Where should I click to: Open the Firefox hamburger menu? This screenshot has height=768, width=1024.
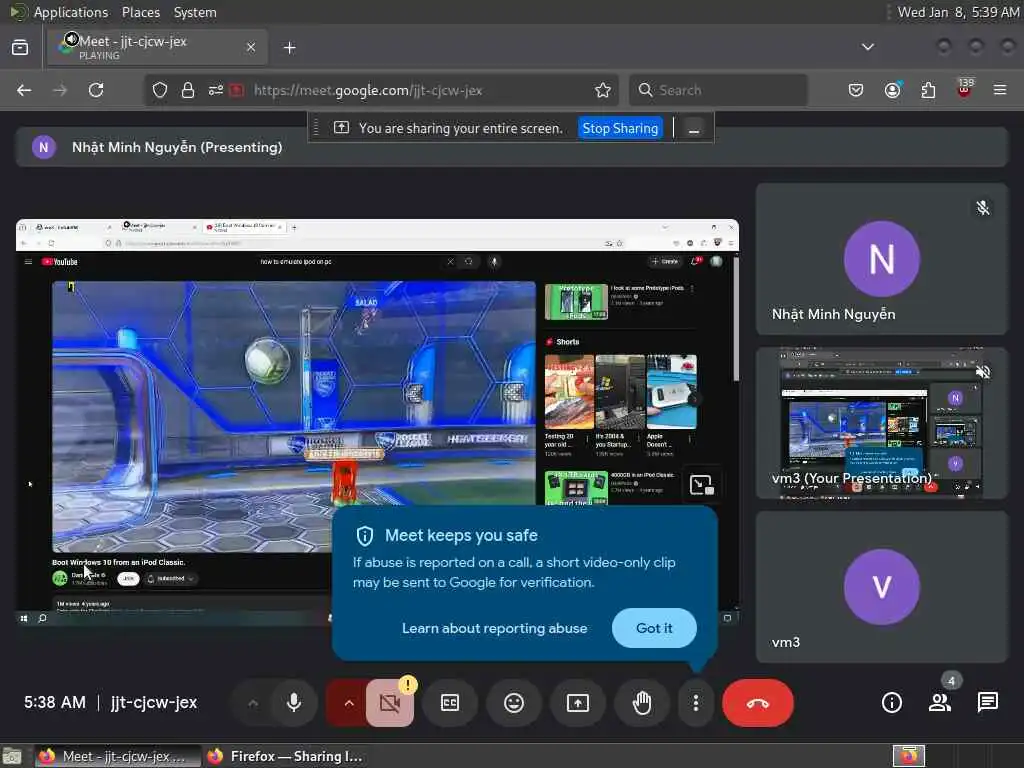pos(1000,90)
